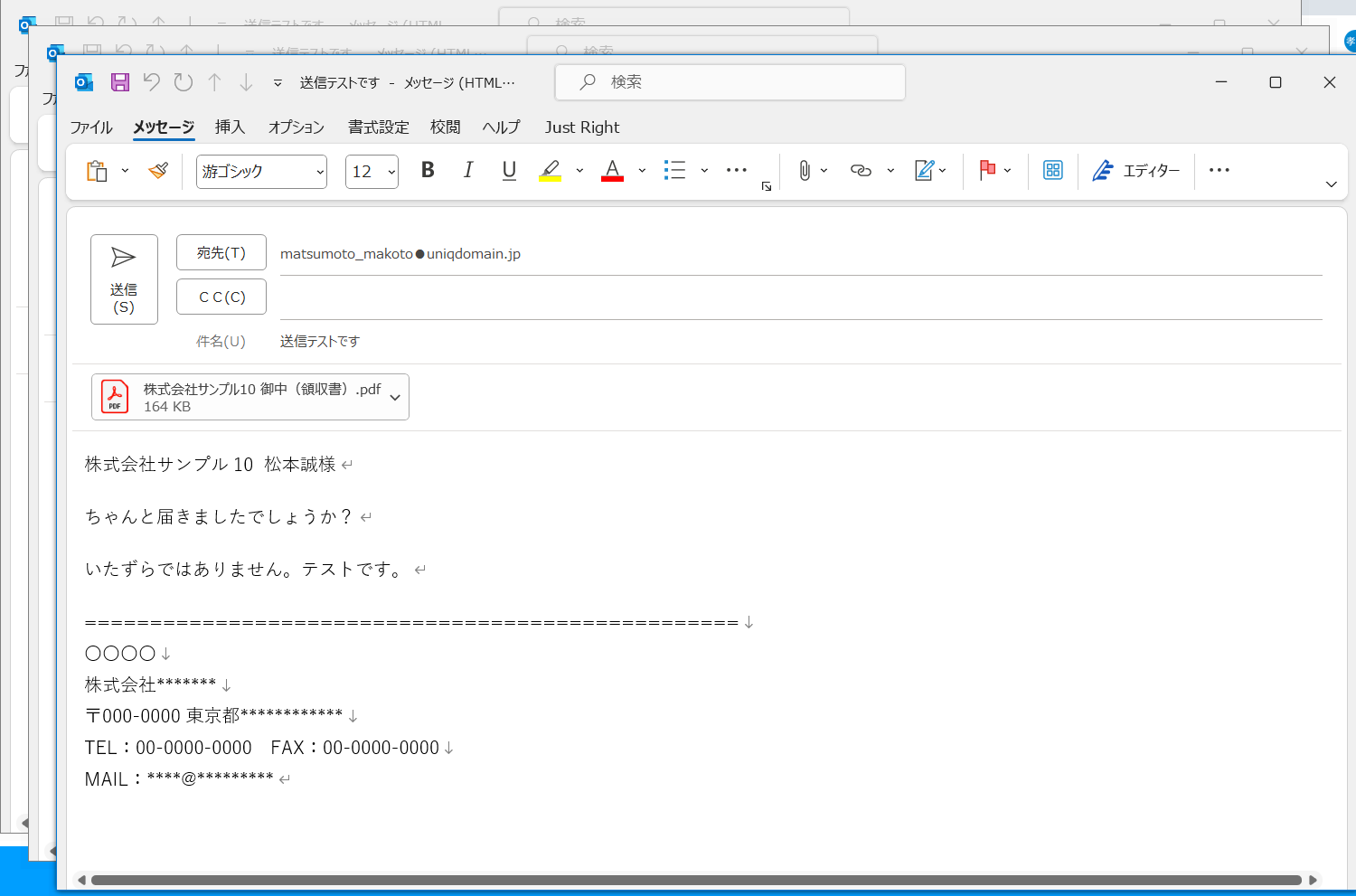Apply italic formatting
This screenshot has width=1356, height=896.
467,170
